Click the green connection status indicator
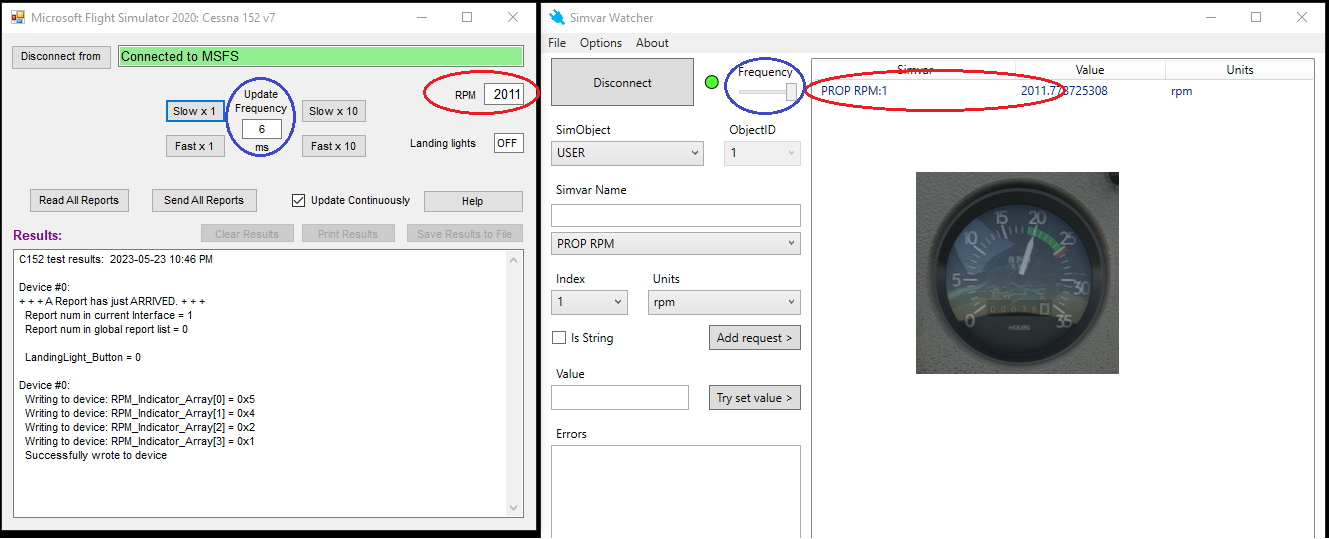 point(712,82)
